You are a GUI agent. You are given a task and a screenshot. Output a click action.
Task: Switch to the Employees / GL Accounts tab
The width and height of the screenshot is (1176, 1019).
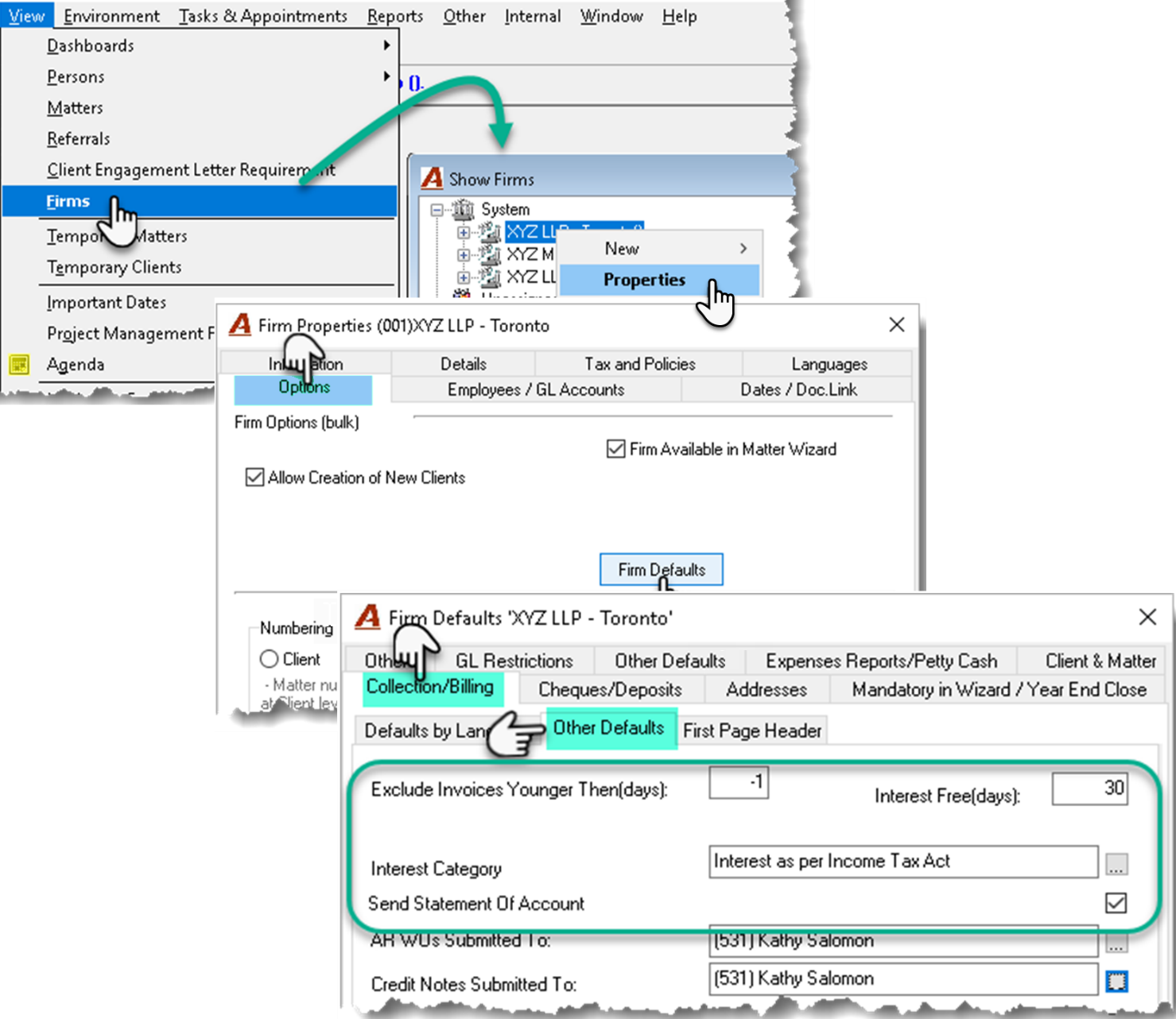tap(536, 389)
